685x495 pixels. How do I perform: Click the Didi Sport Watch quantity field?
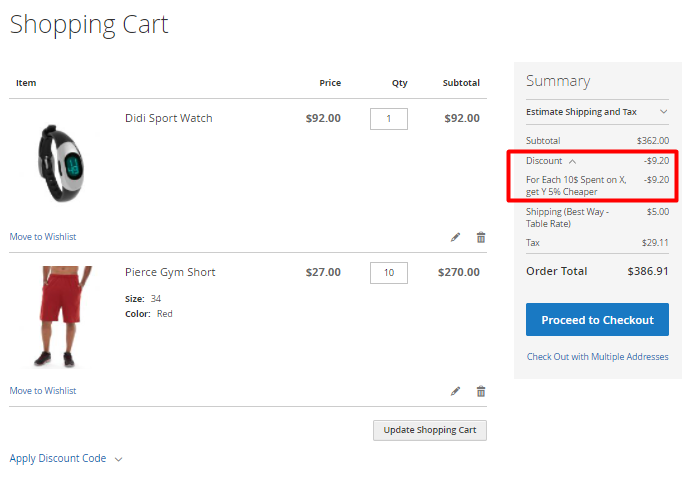388,119
